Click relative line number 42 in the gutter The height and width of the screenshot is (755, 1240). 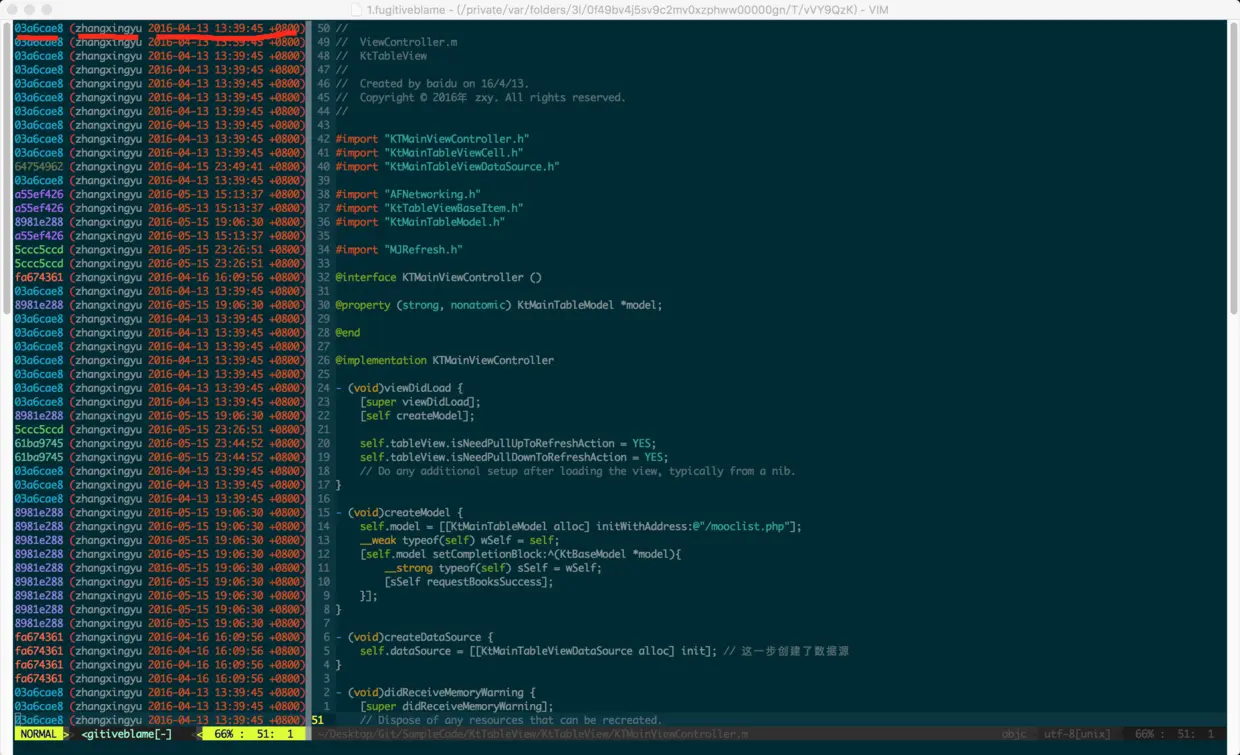pyautogui.click(x=323, y=139)
